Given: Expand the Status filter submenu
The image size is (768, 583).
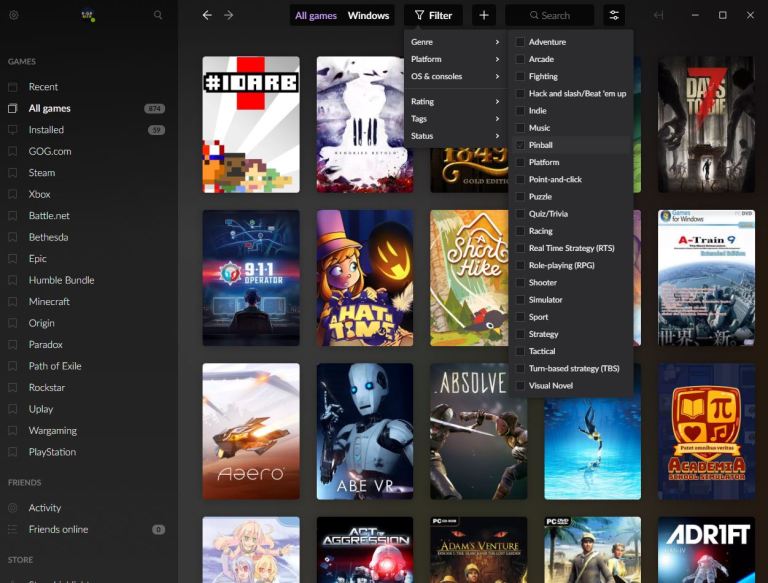Looking at the screenshot, I should point(455,136).
